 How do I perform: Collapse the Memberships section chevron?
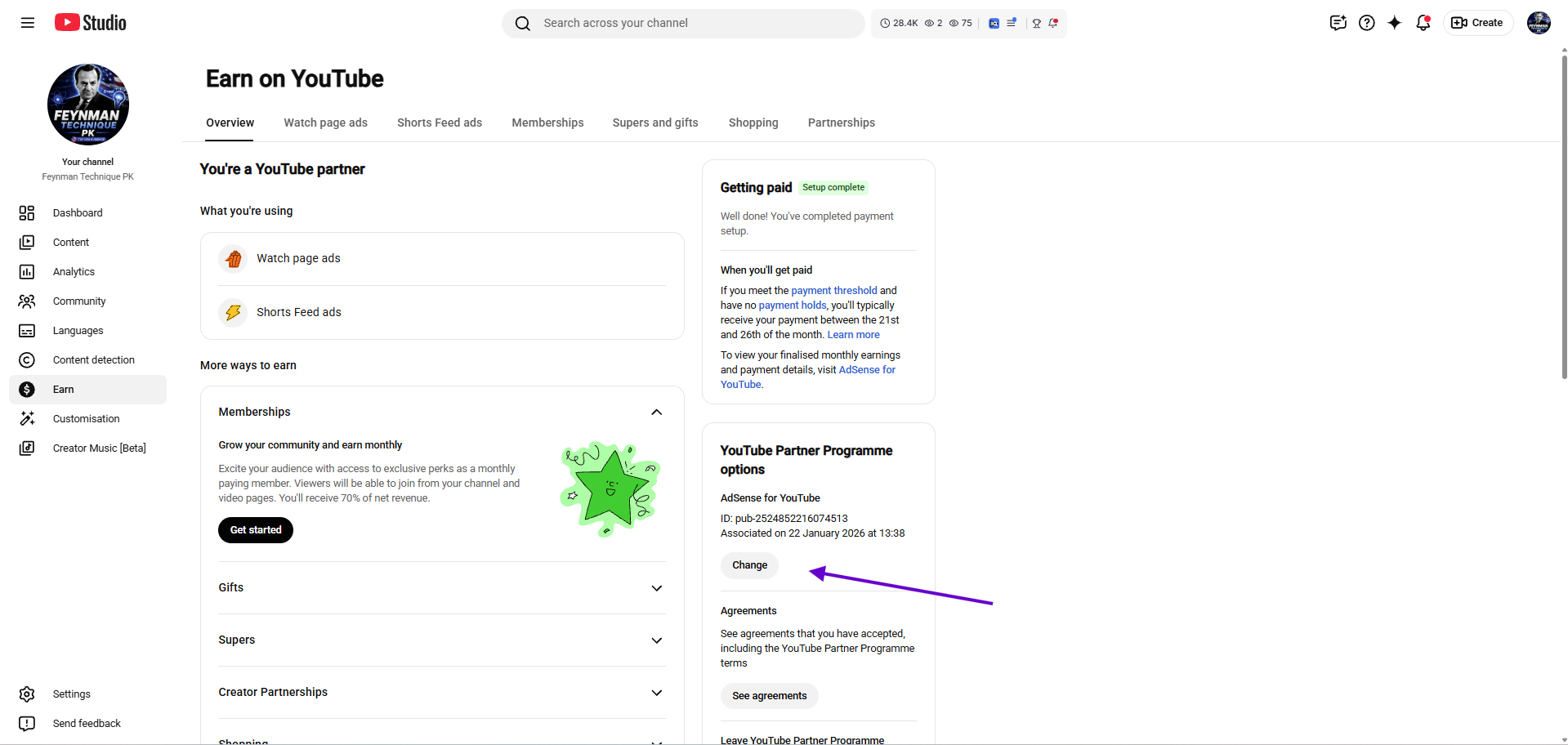click(657, 413)
